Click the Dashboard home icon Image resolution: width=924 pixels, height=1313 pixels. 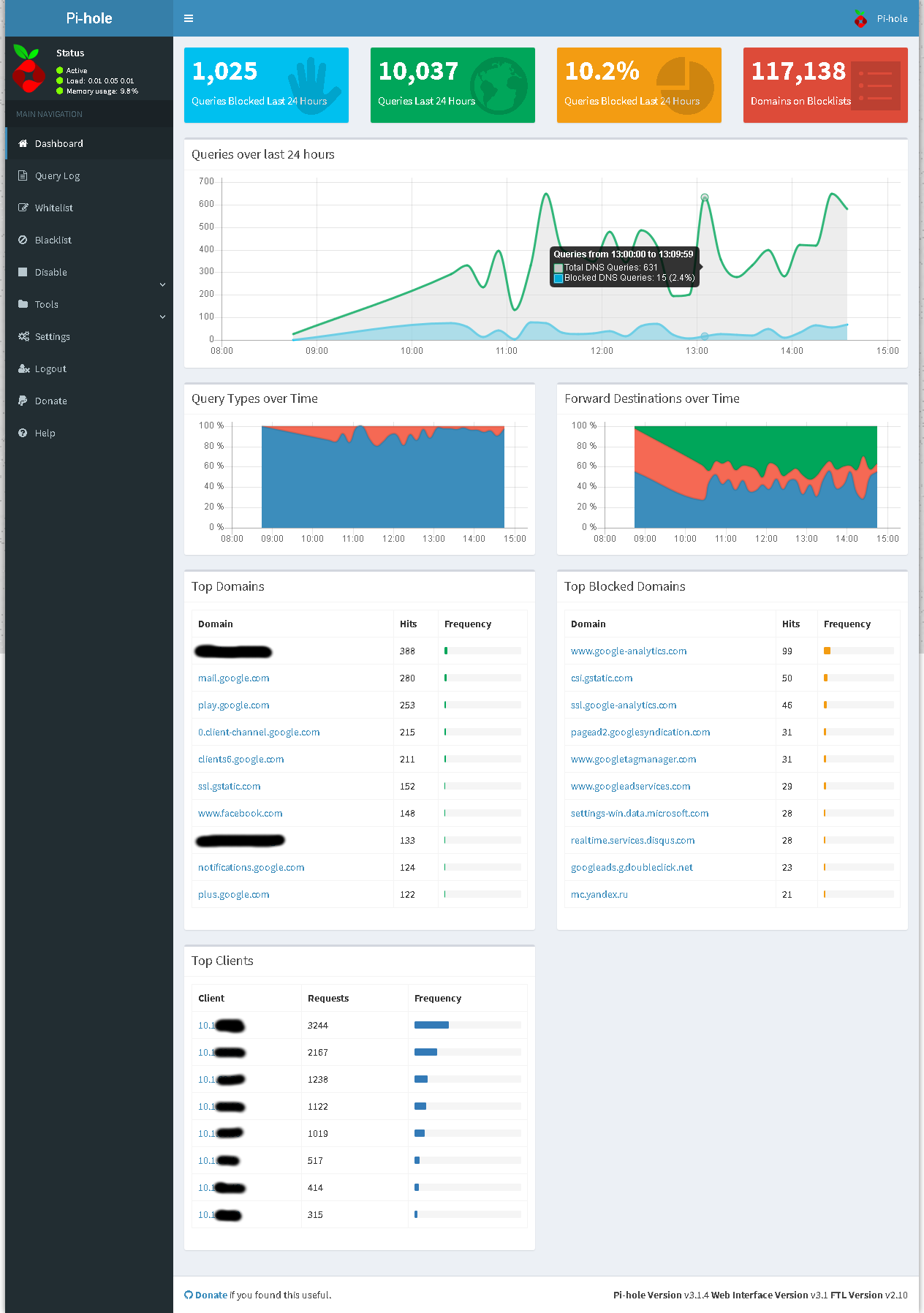pos(23,143)
